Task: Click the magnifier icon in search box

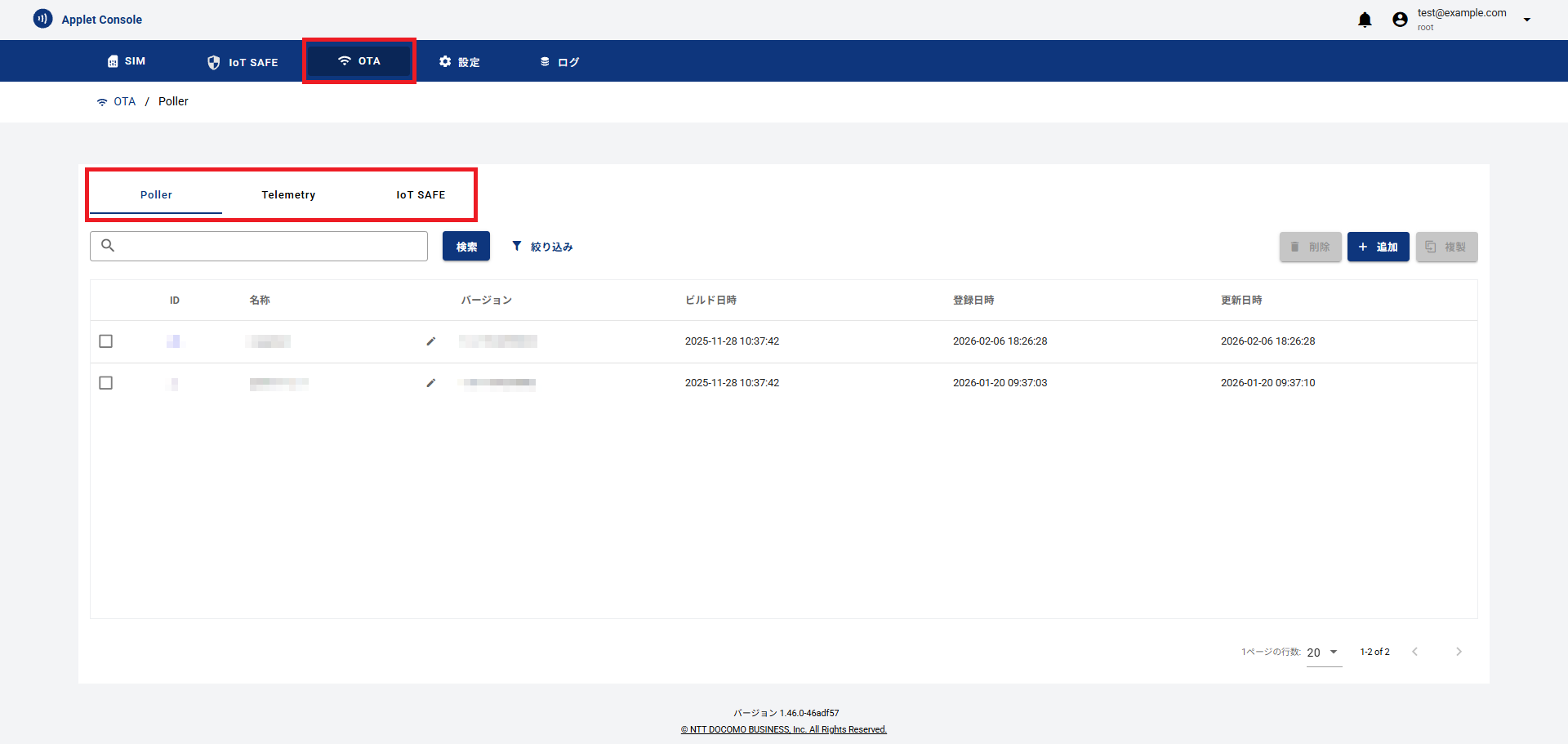Action: (108, 246)
